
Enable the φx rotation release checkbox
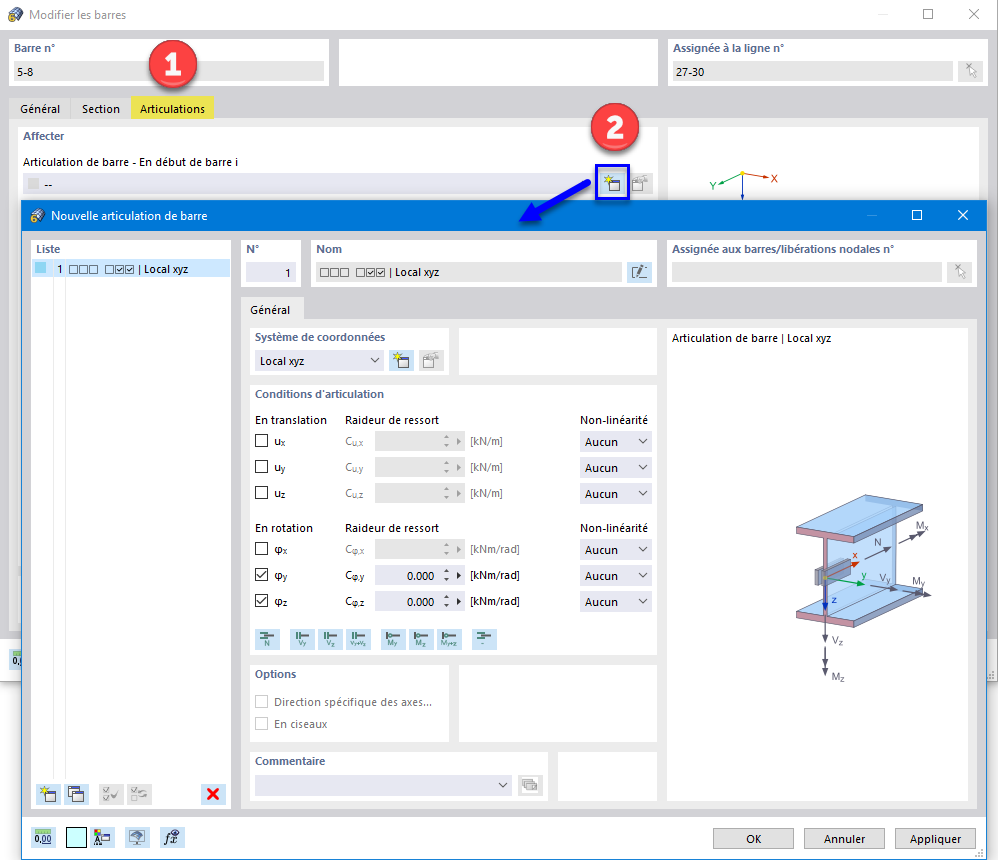click(x=261, y=549)
